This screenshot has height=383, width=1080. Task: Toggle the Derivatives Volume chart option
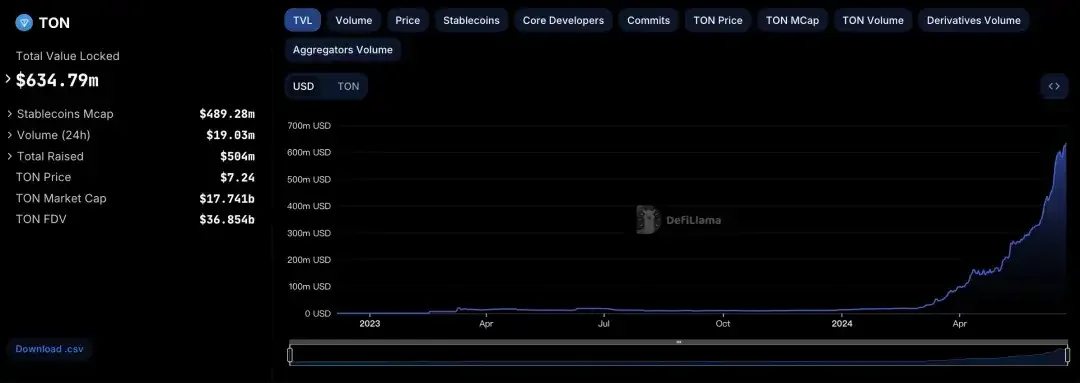973,20
